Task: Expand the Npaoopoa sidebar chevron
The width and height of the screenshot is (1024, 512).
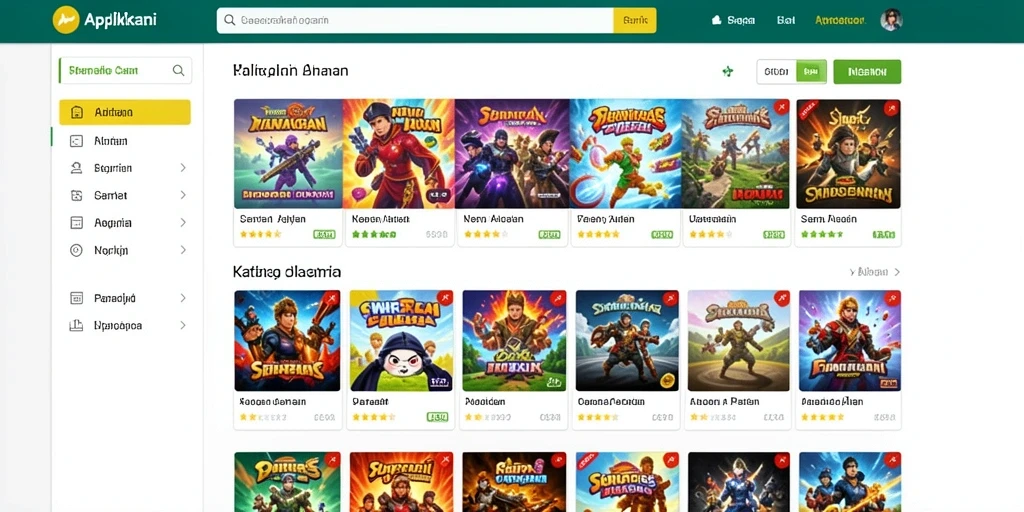Action: 183,325
